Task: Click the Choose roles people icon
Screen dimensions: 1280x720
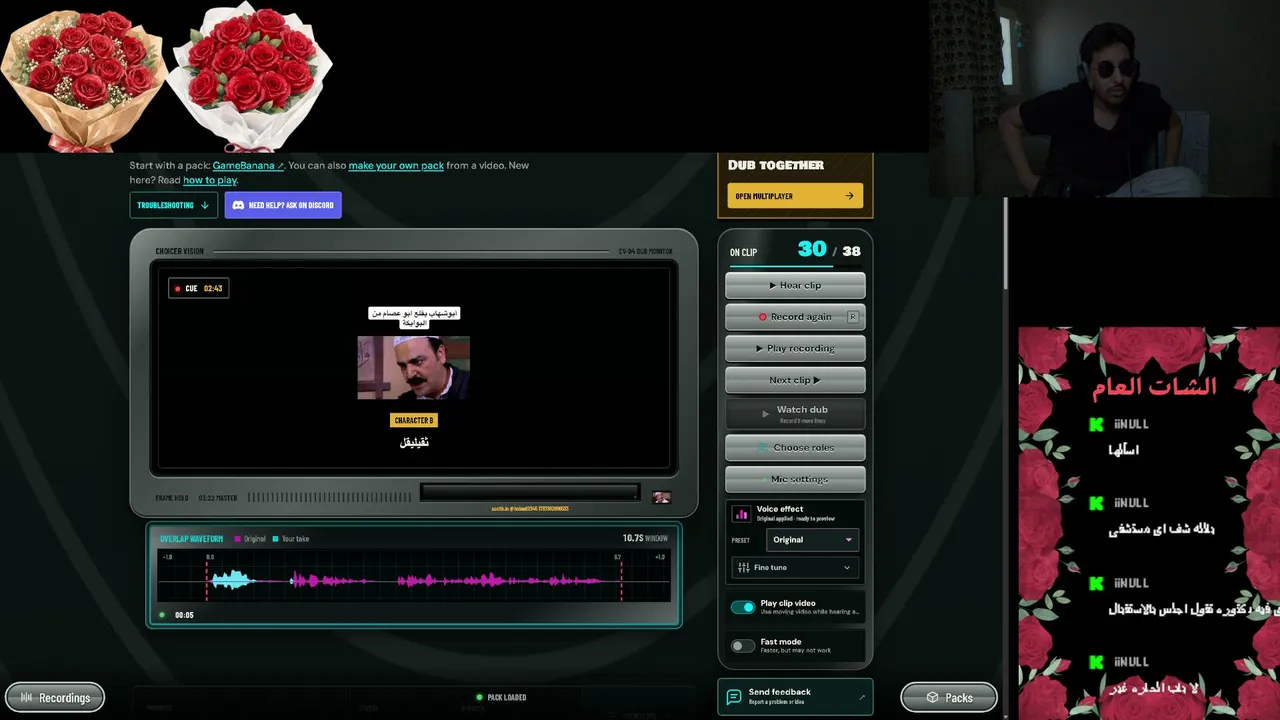Action: pos(764,447)
